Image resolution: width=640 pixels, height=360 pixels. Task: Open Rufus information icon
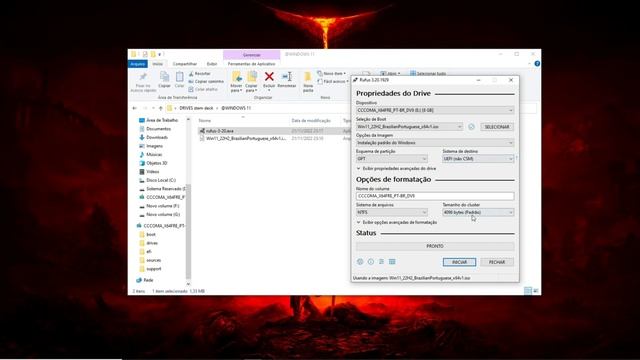point(371,262)
